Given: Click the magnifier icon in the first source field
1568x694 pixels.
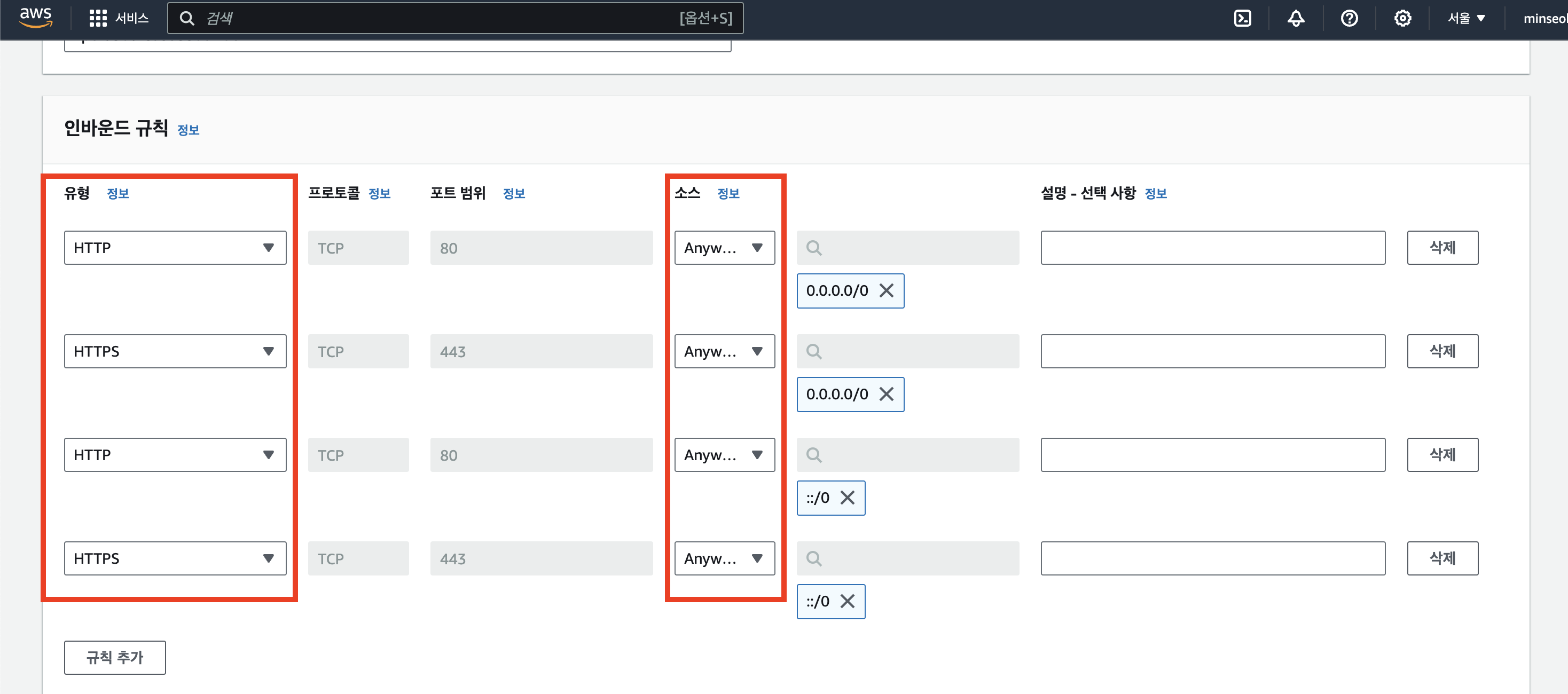Looking at the screenshot, I should (814, 248).
